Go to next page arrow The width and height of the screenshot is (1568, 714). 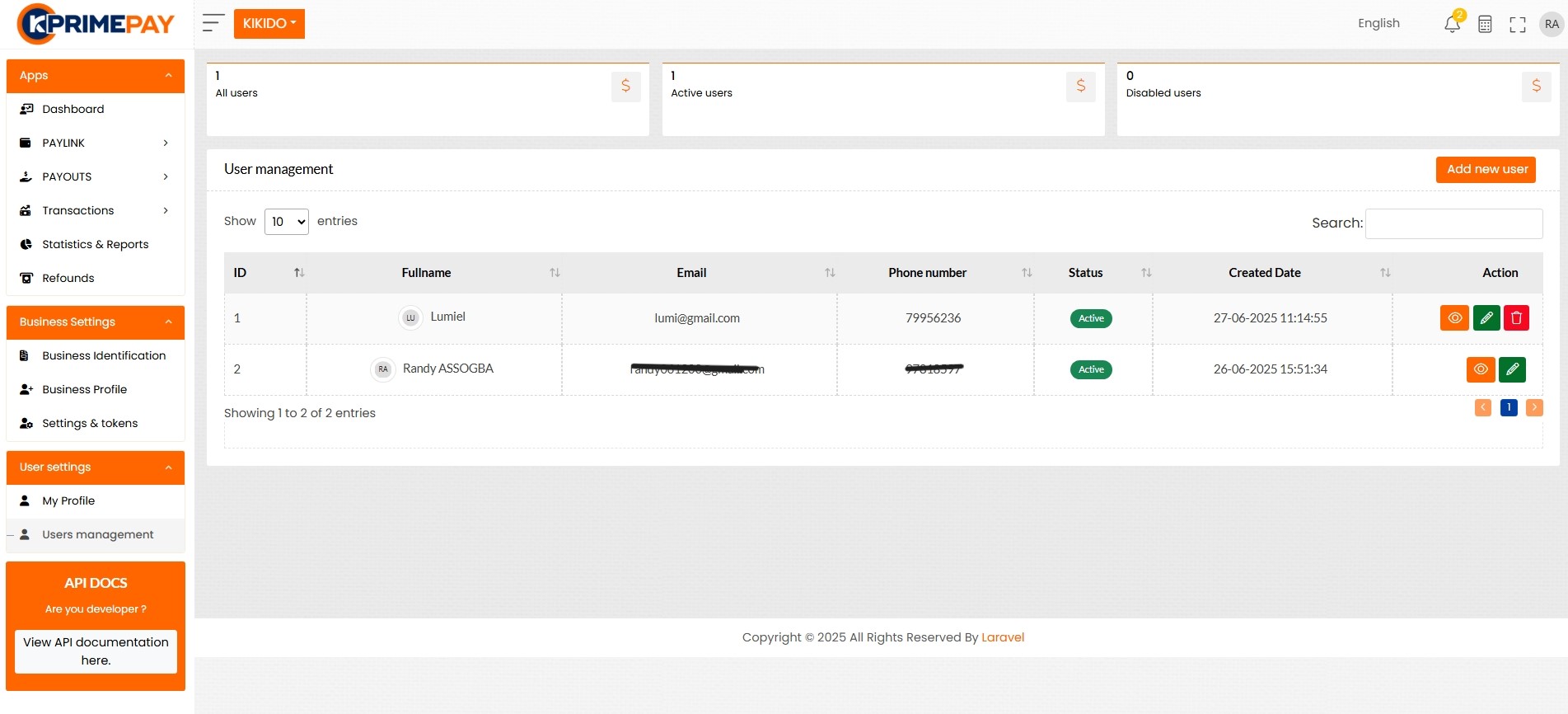pos(1534,407)
